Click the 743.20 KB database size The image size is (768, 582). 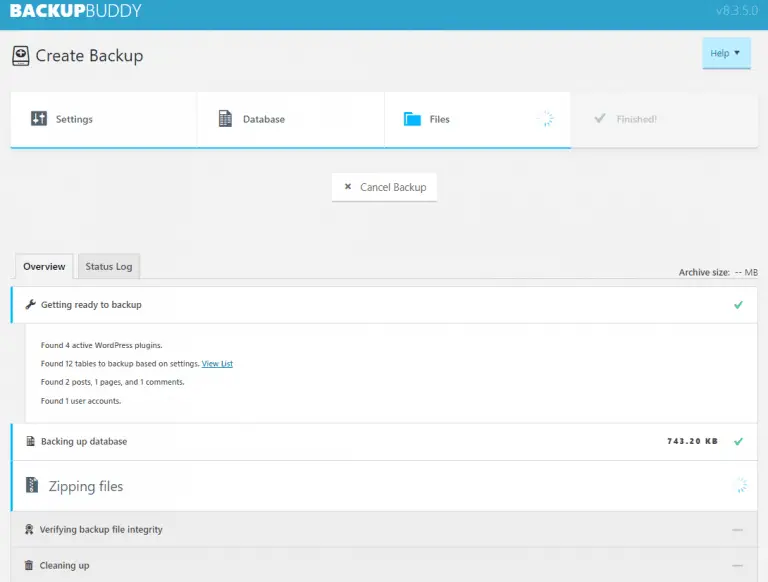692,441
